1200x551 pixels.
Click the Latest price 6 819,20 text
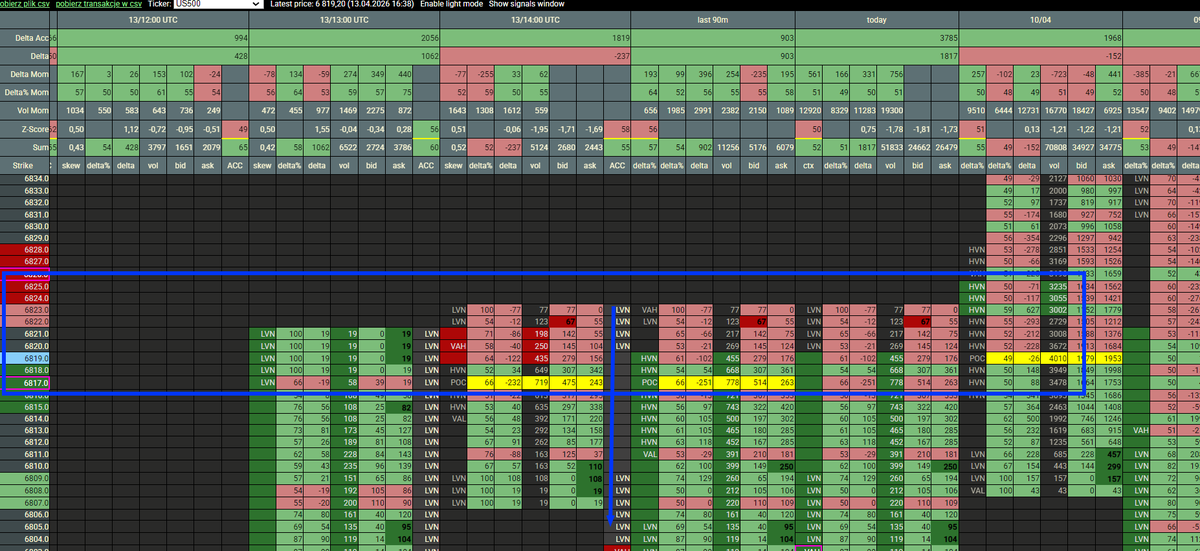click(341, 4)
